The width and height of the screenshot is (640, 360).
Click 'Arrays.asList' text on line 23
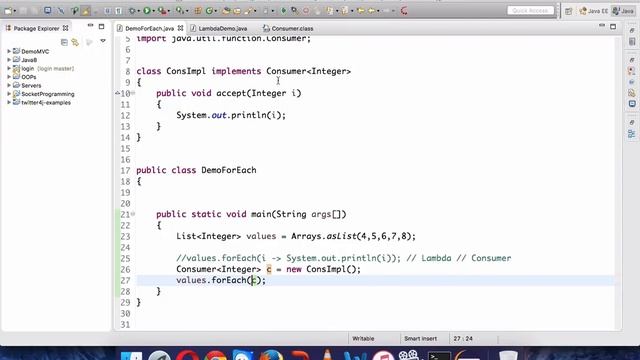(324, 236)
